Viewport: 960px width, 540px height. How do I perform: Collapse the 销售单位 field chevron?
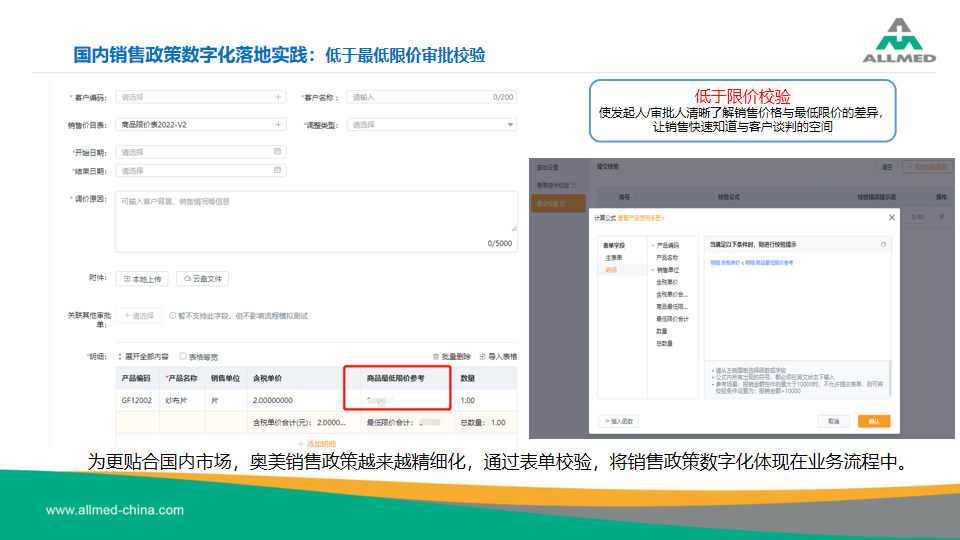(652, 270)
